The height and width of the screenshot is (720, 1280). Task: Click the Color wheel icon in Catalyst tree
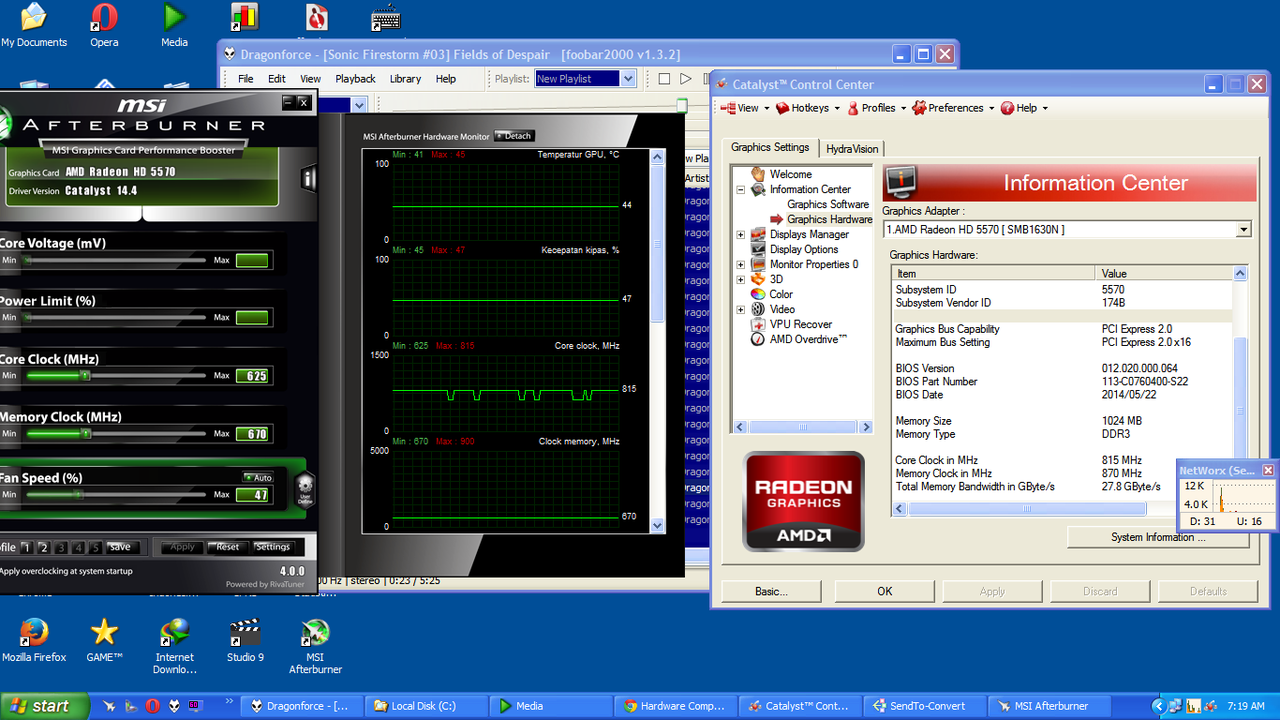coord(758,294)
